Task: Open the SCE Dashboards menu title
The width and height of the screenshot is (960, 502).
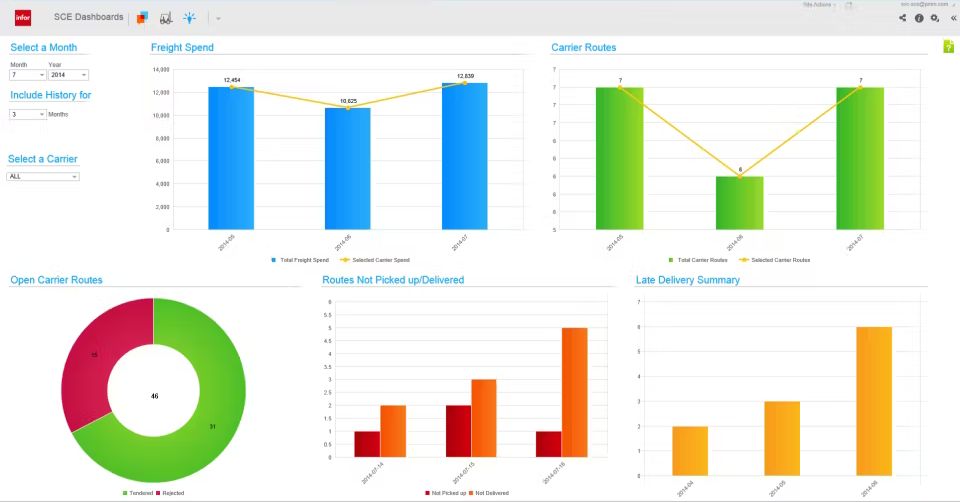Action: (88, 18)
